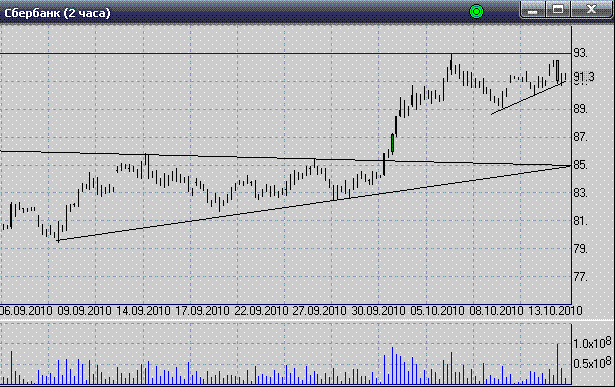The image size is (615, 387).
Task: Click the date label 14.09.2010
Action: [143, 311]
